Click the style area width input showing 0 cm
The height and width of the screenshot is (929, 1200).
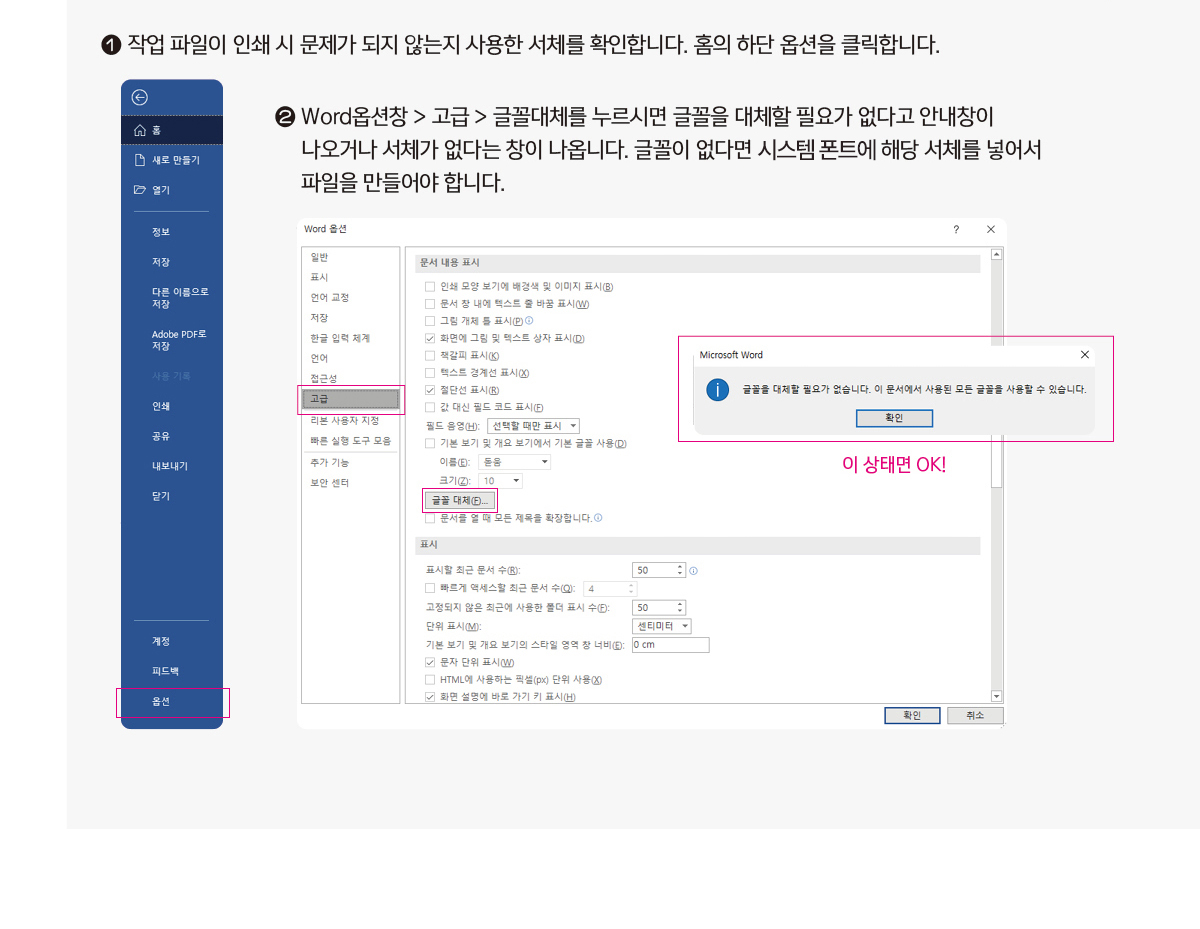[x=668, y=644]
